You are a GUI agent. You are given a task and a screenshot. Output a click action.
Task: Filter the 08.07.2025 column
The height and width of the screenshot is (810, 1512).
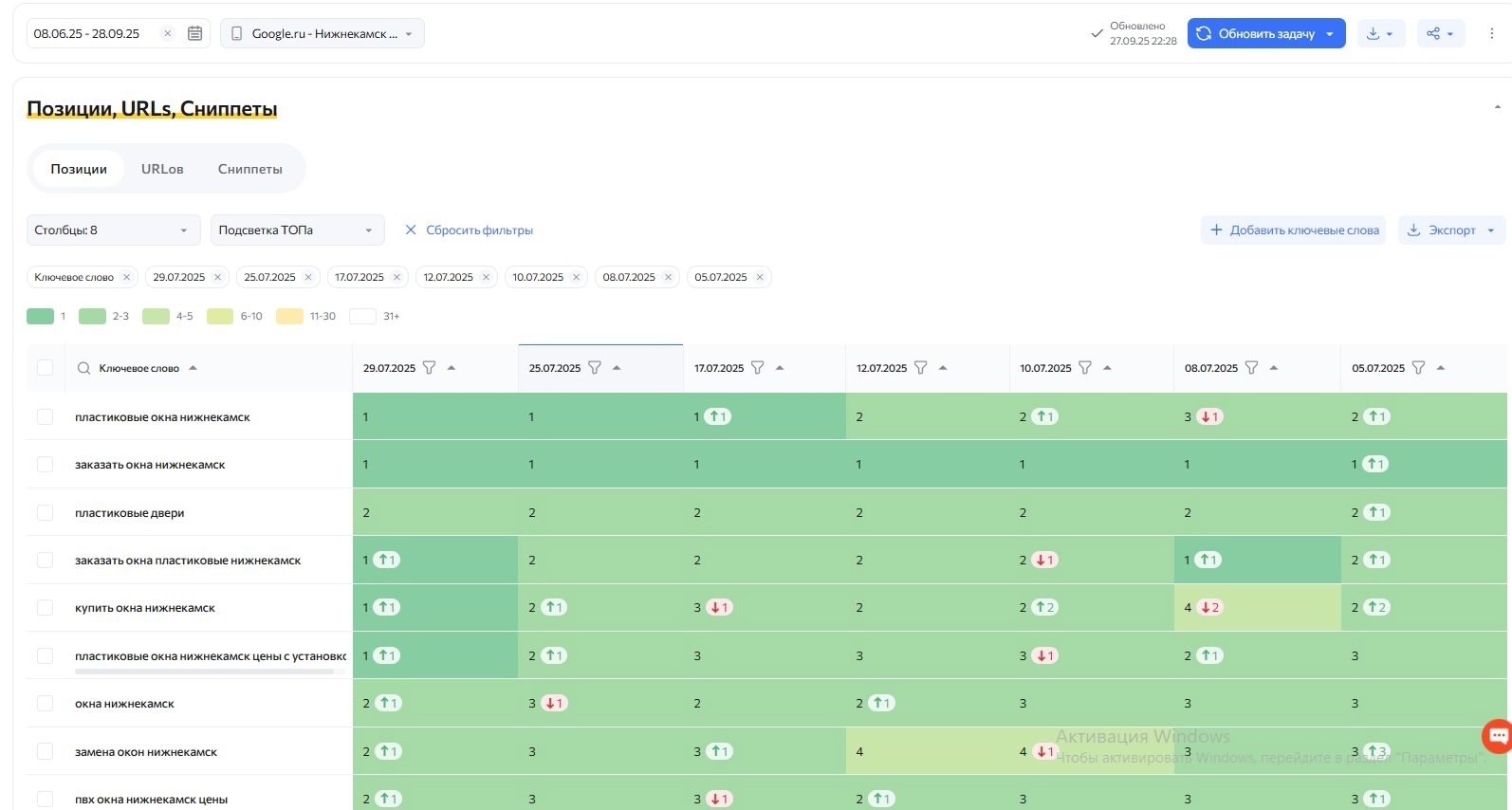pyautogui.click(x=1251, y=368)
